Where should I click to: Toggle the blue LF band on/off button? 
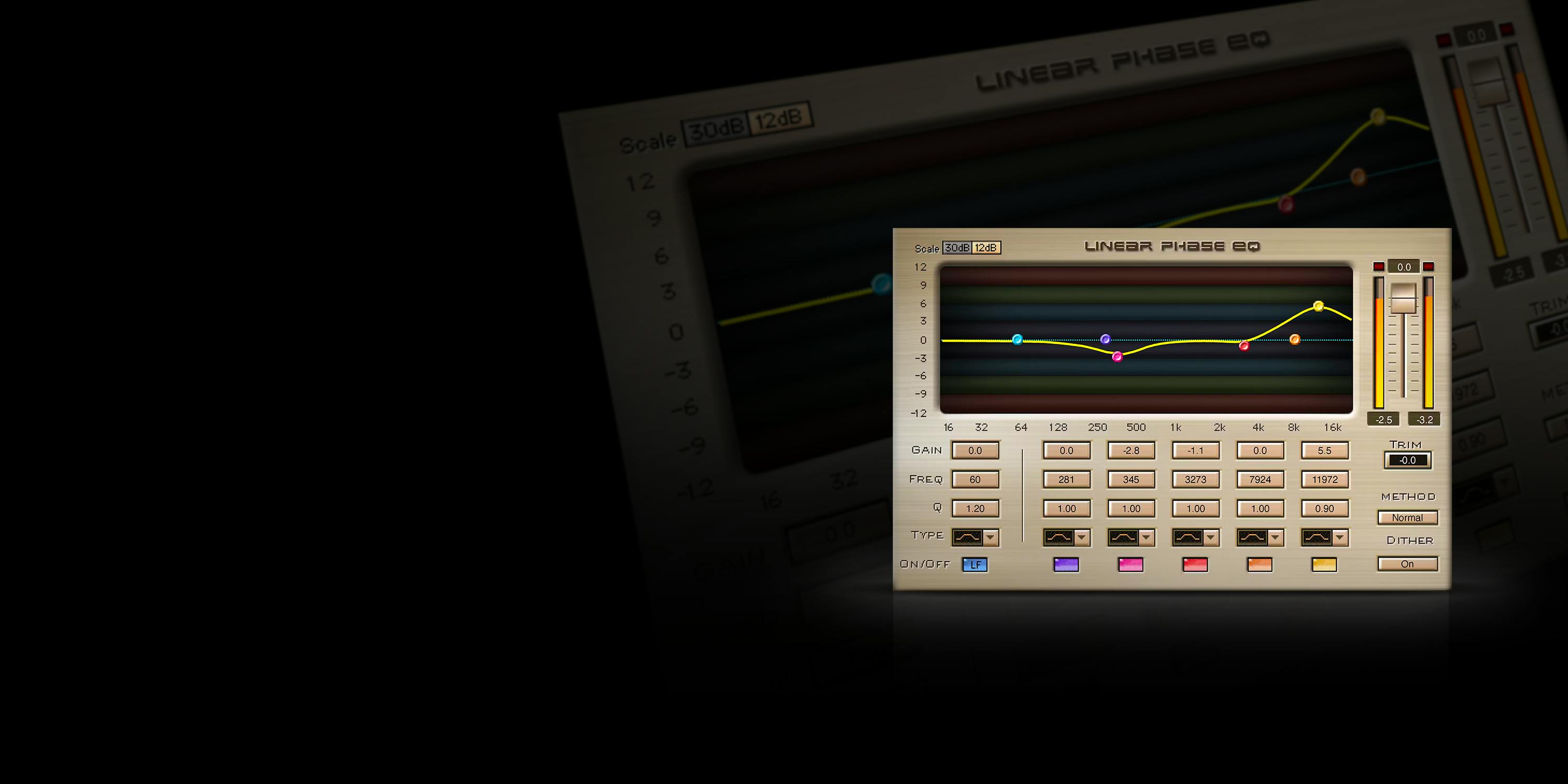pos(975,565)
